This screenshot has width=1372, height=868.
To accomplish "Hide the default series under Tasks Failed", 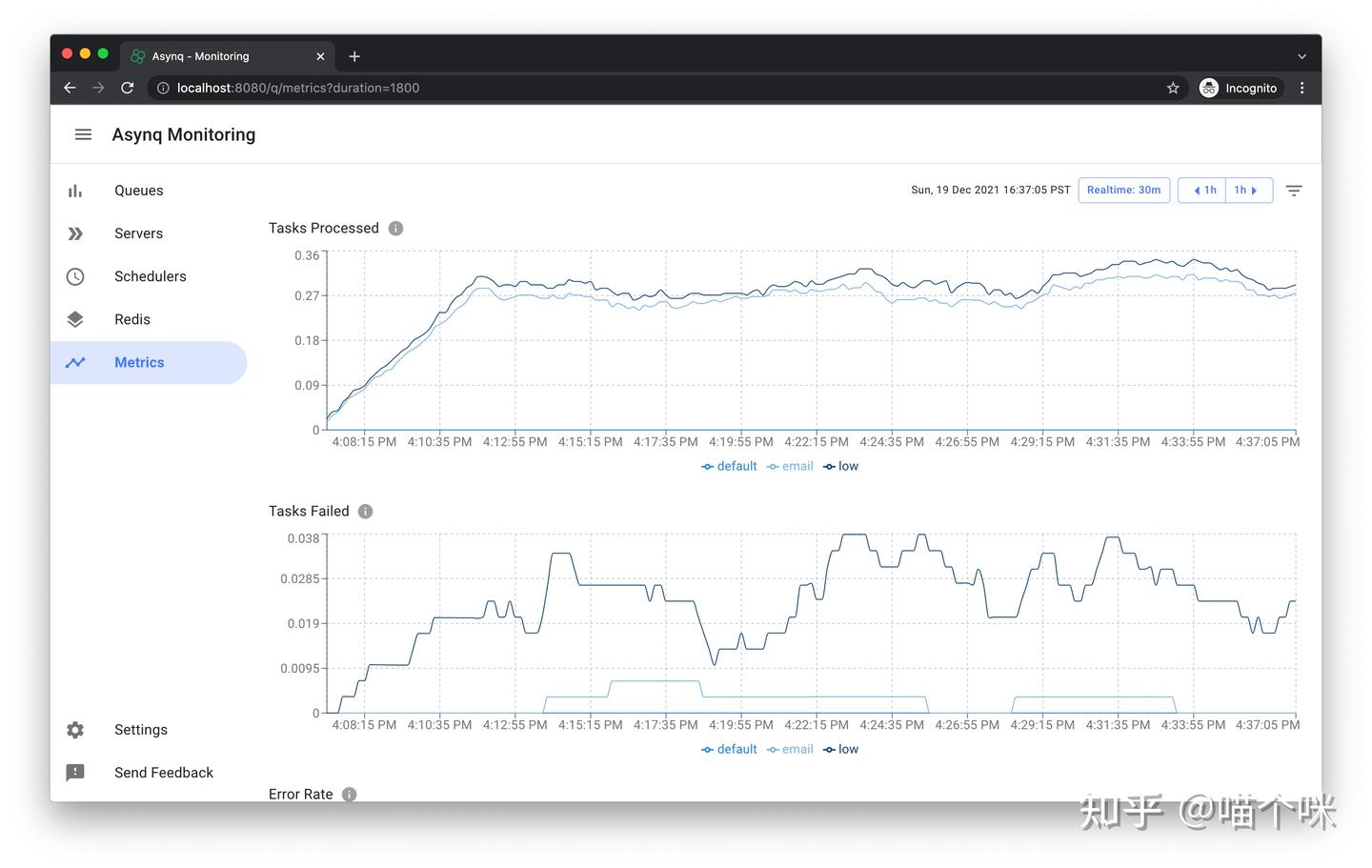I will pos(729,749).
